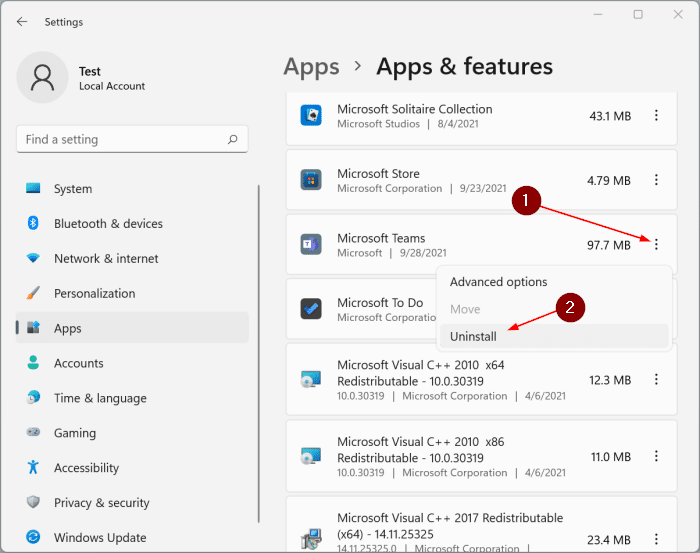Navigate to Personalization settings
The image size is (700, 553).
coord(132,293)
